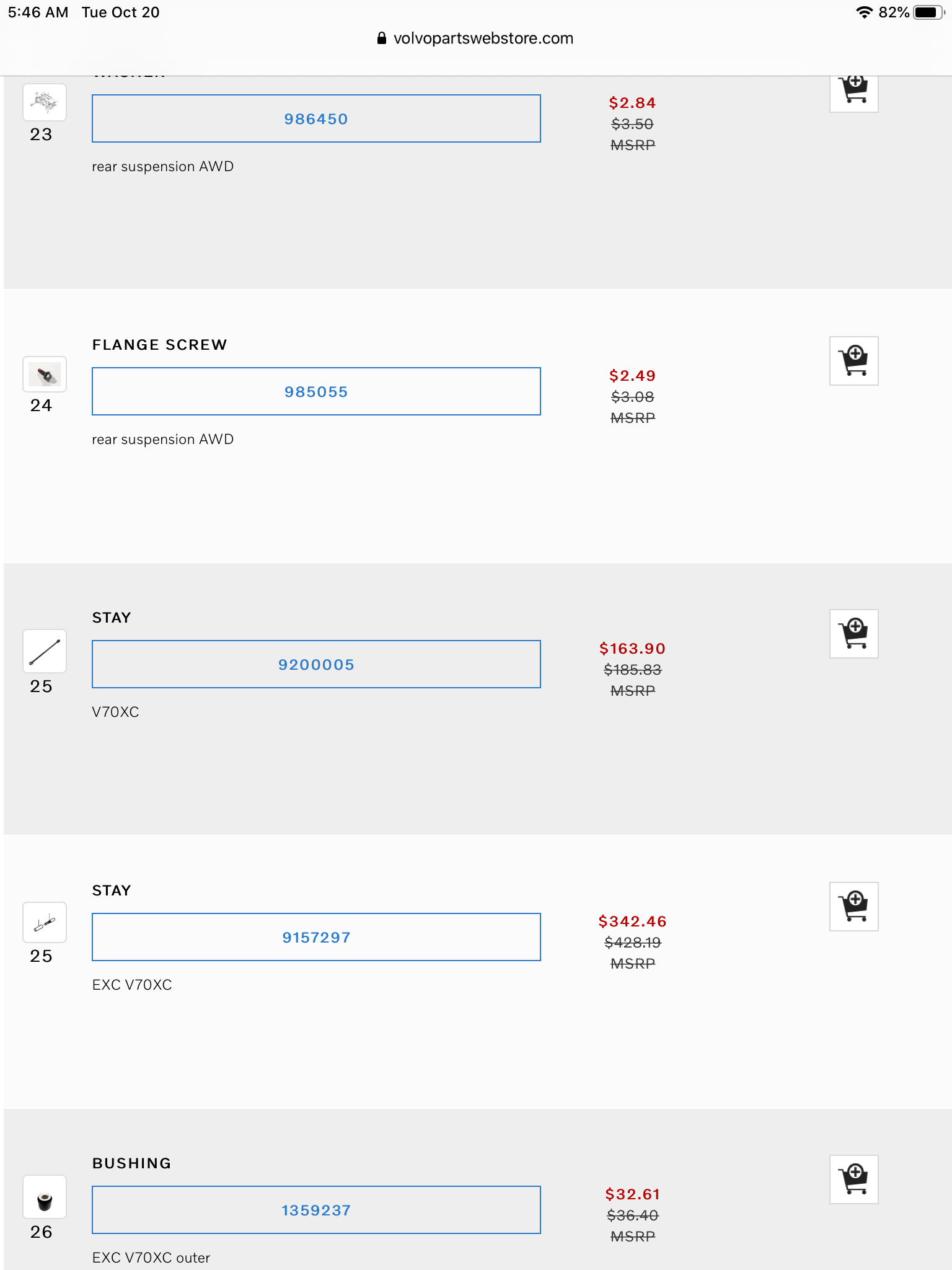View bushing thumbnail image

click(45, 1197)
